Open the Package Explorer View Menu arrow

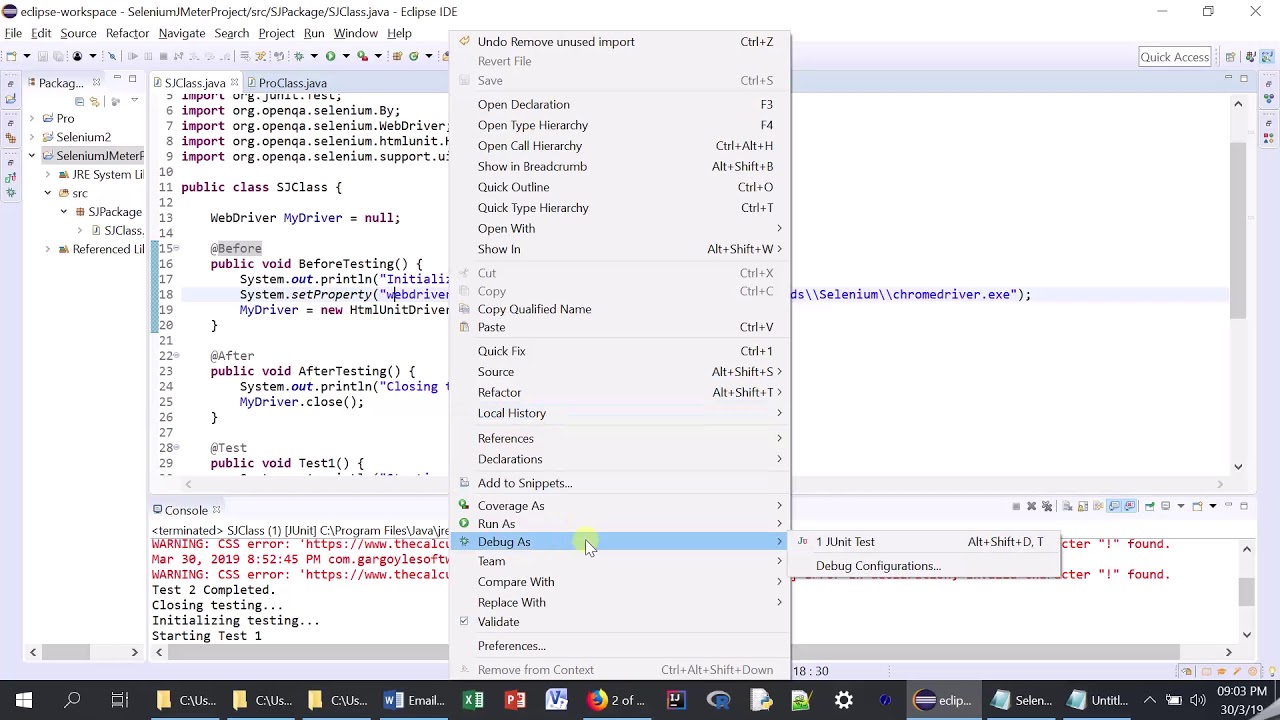coord(135,101)
